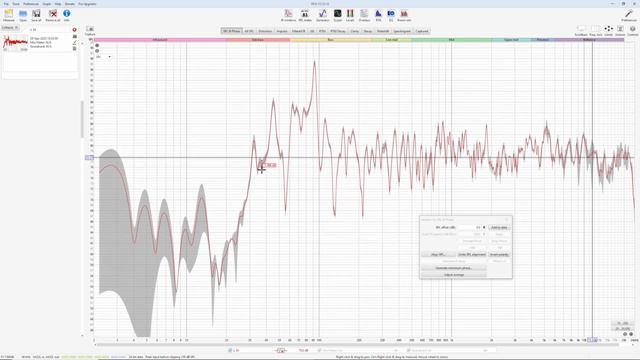Open the Scope tool
Screen dimensions: 640x360
(338, 15)
